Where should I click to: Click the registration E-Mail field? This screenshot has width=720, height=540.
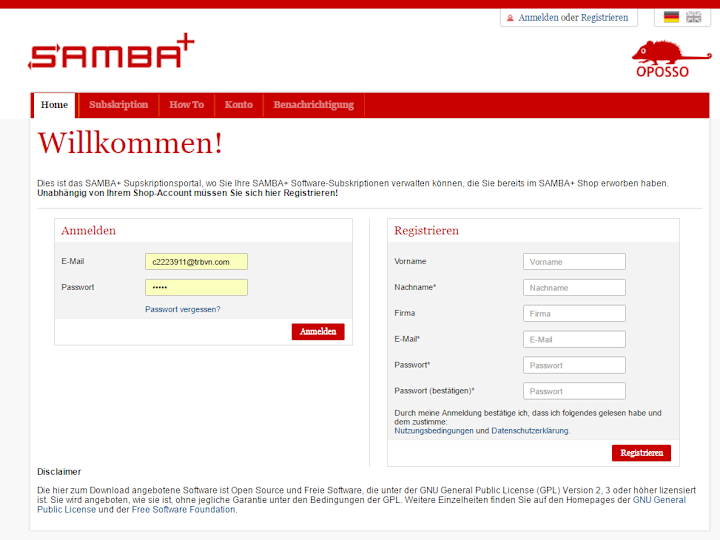574,339
